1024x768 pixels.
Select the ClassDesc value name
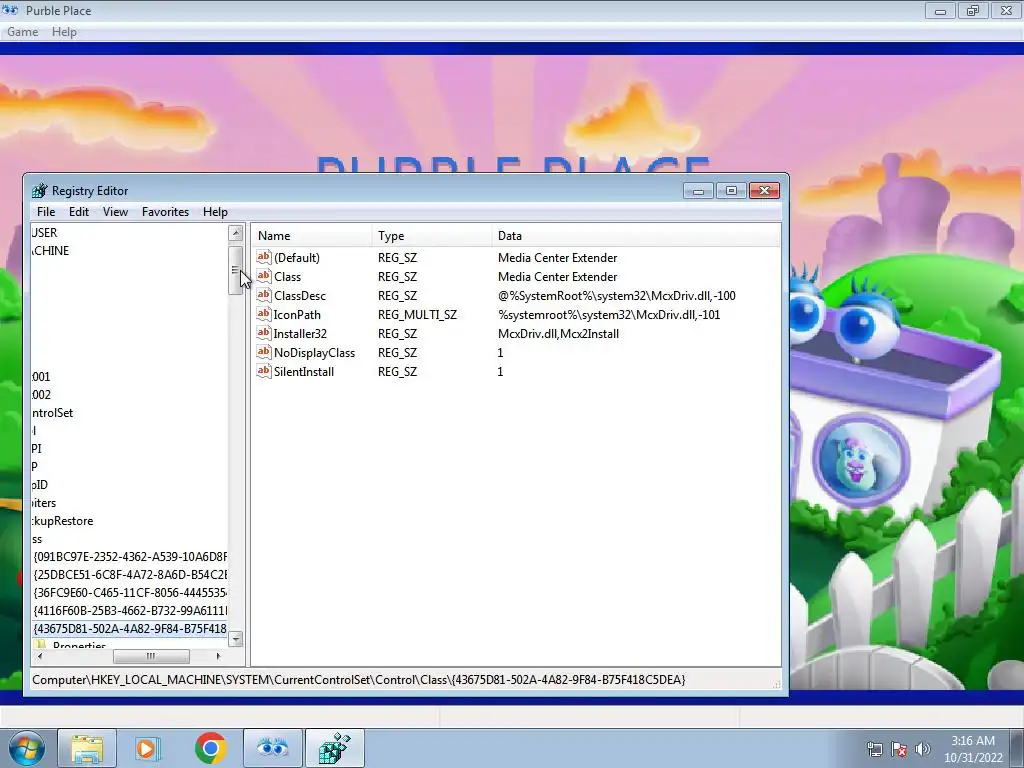pos(300,295)
